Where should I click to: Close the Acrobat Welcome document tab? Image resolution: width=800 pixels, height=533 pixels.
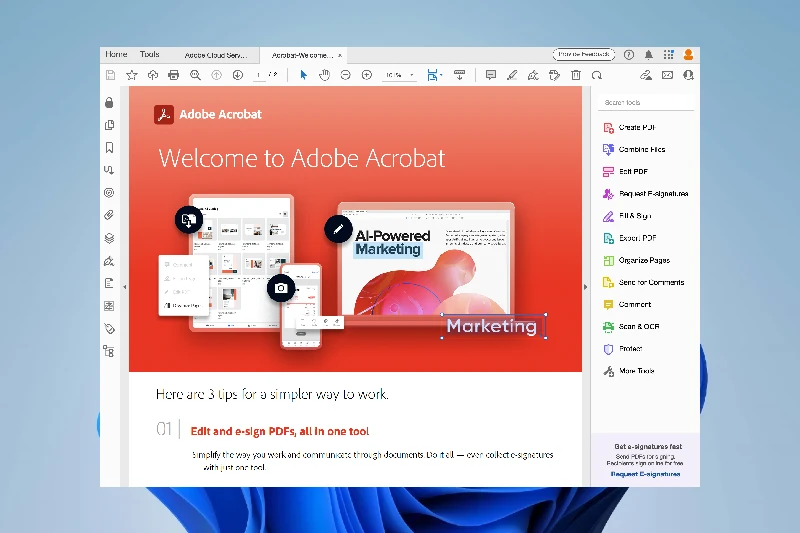click(340, 55)
